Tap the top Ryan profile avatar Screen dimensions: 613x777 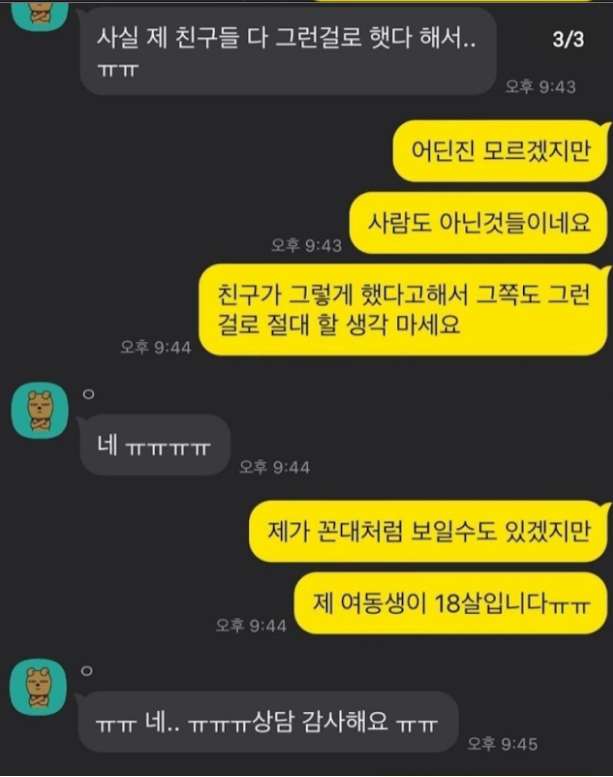pos(40,13)
